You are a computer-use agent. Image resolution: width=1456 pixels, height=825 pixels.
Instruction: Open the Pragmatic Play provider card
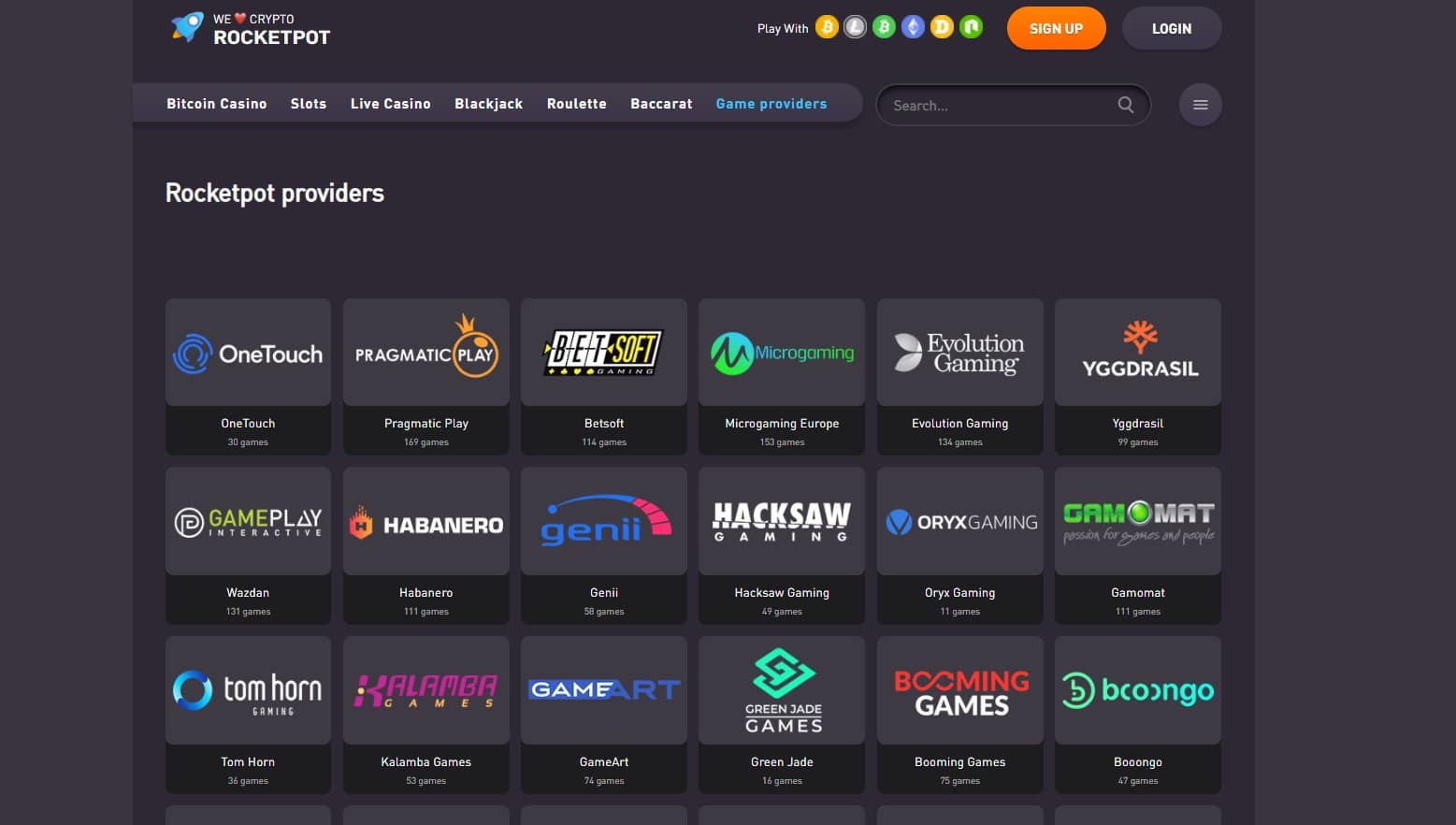coord(426,376)
